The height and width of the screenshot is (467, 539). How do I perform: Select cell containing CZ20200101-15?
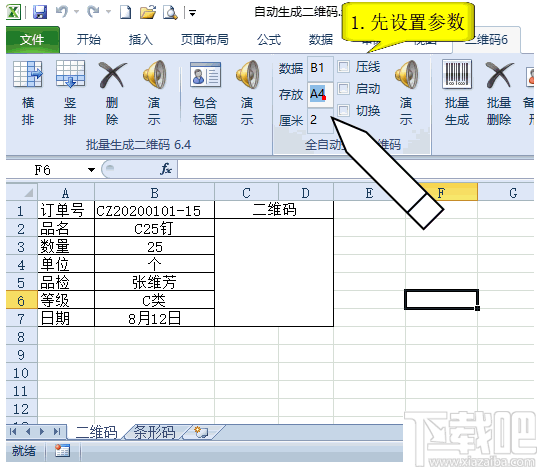tap(154, 210)
